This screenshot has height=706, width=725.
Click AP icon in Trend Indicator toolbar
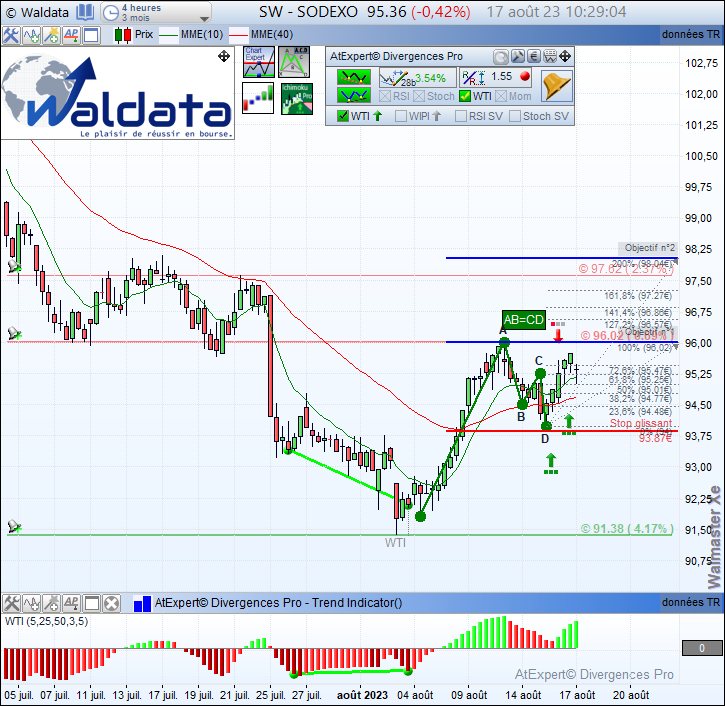(x=71, y=603)
